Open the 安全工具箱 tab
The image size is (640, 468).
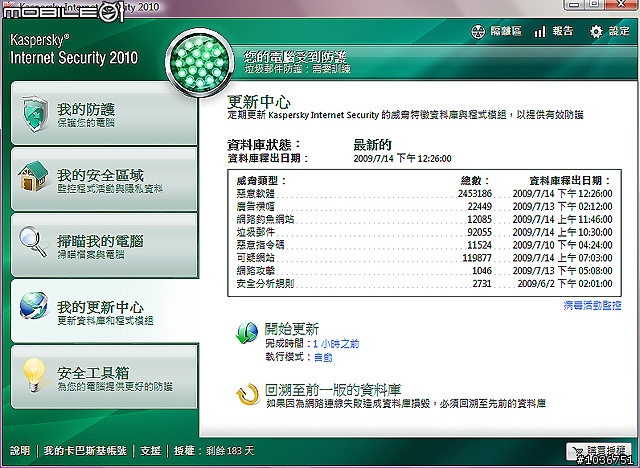pos(104,377)
